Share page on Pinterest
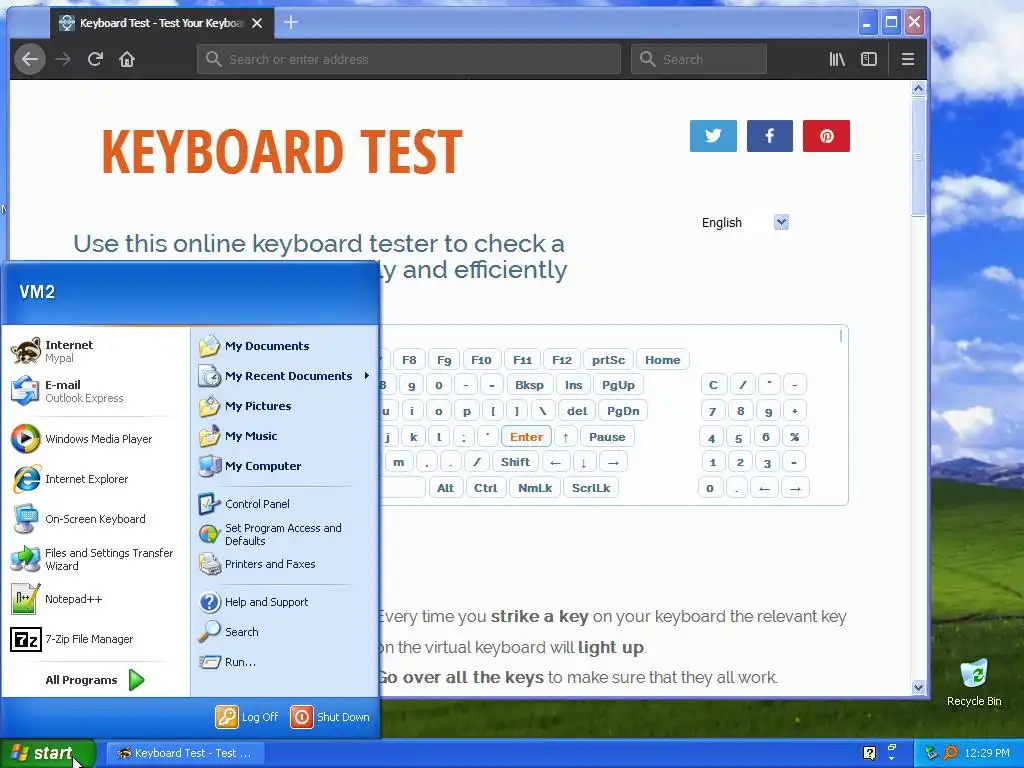Viewport: 1024px width, 768px height. [x=826, y=136]
